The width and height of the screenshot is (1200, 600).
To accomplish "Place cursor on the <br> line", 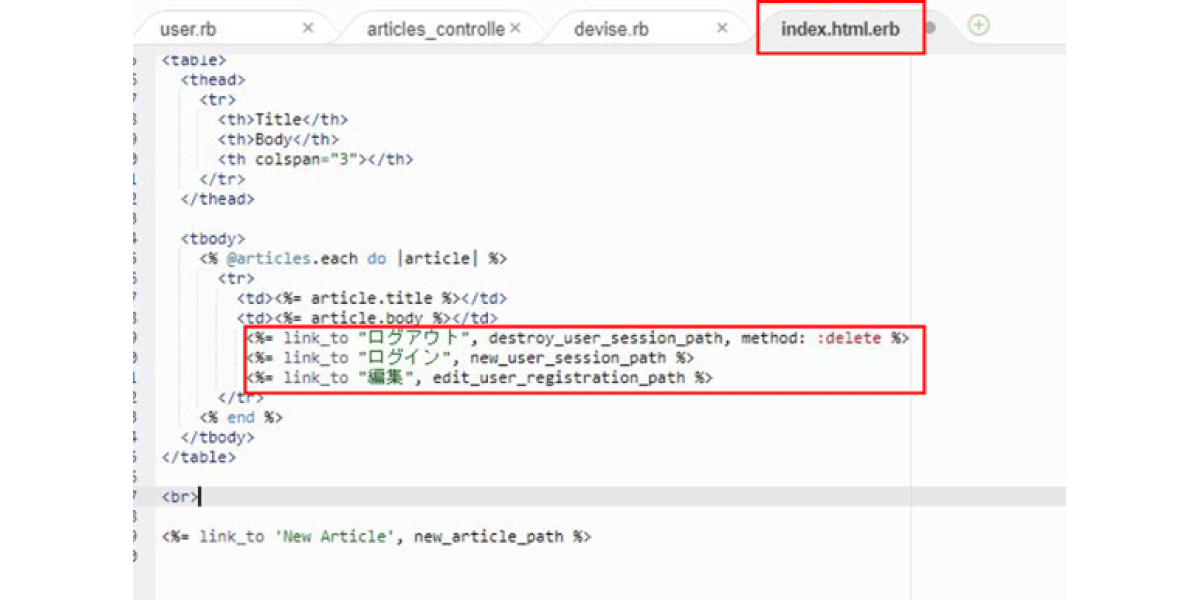I will (x=181, y=496).
